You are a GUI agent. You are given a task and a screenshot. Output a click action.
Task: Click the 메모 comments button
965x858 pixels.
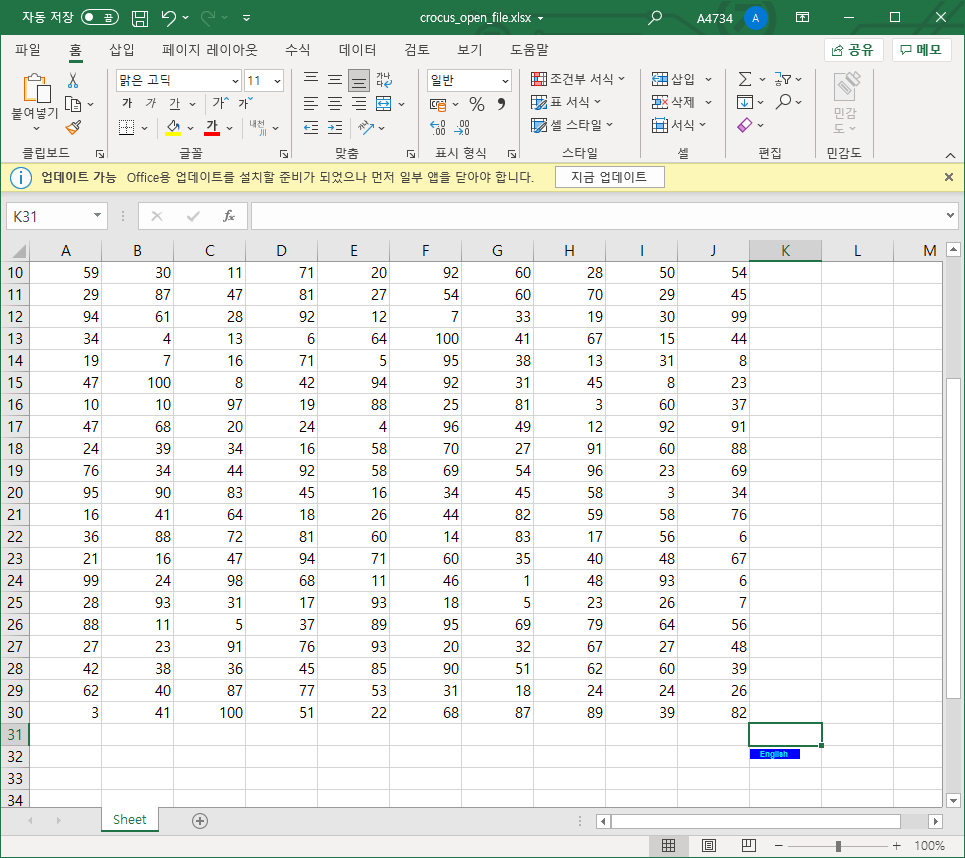[x=921, y=50]
